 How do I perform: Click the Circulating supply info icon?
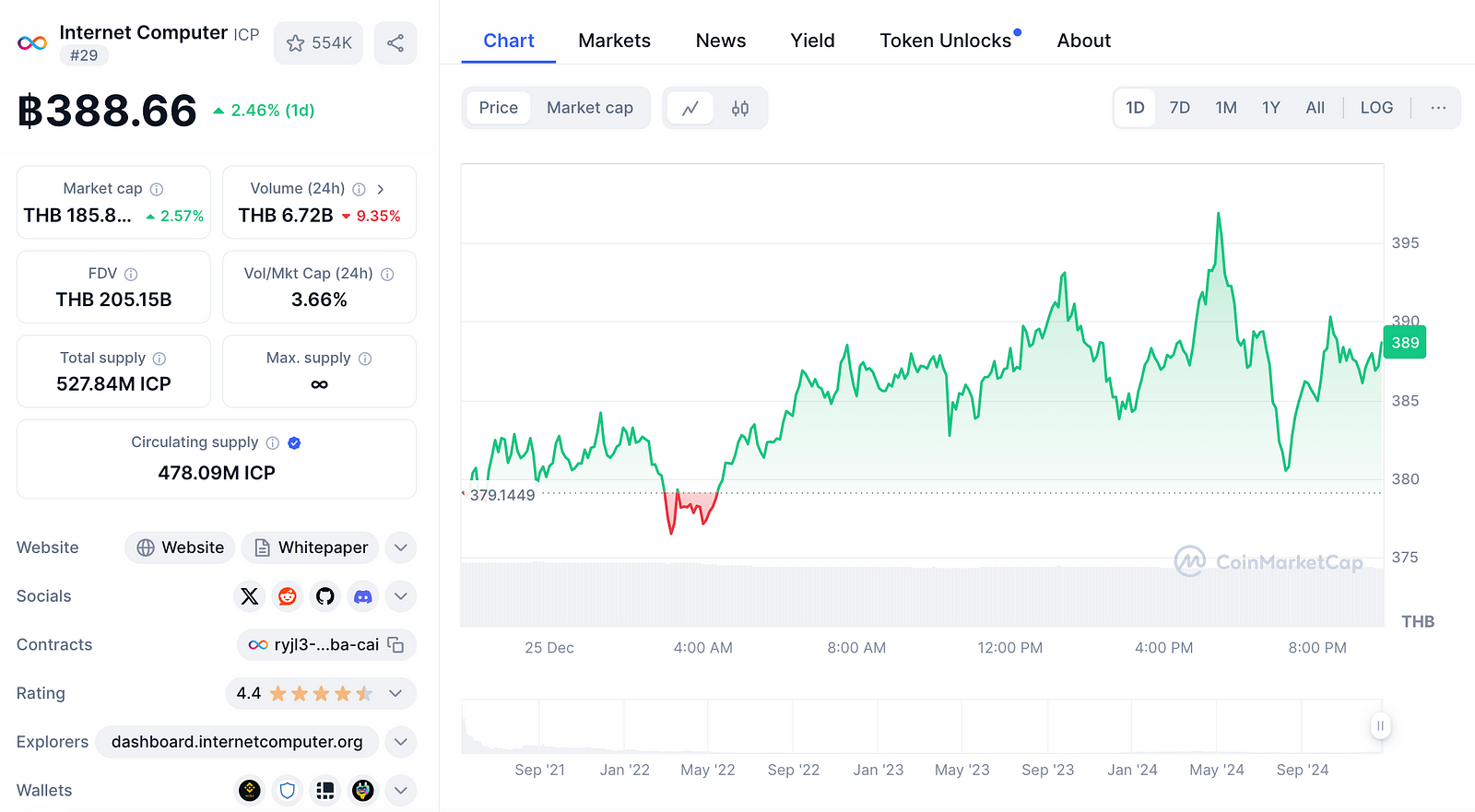click(273, 443)
